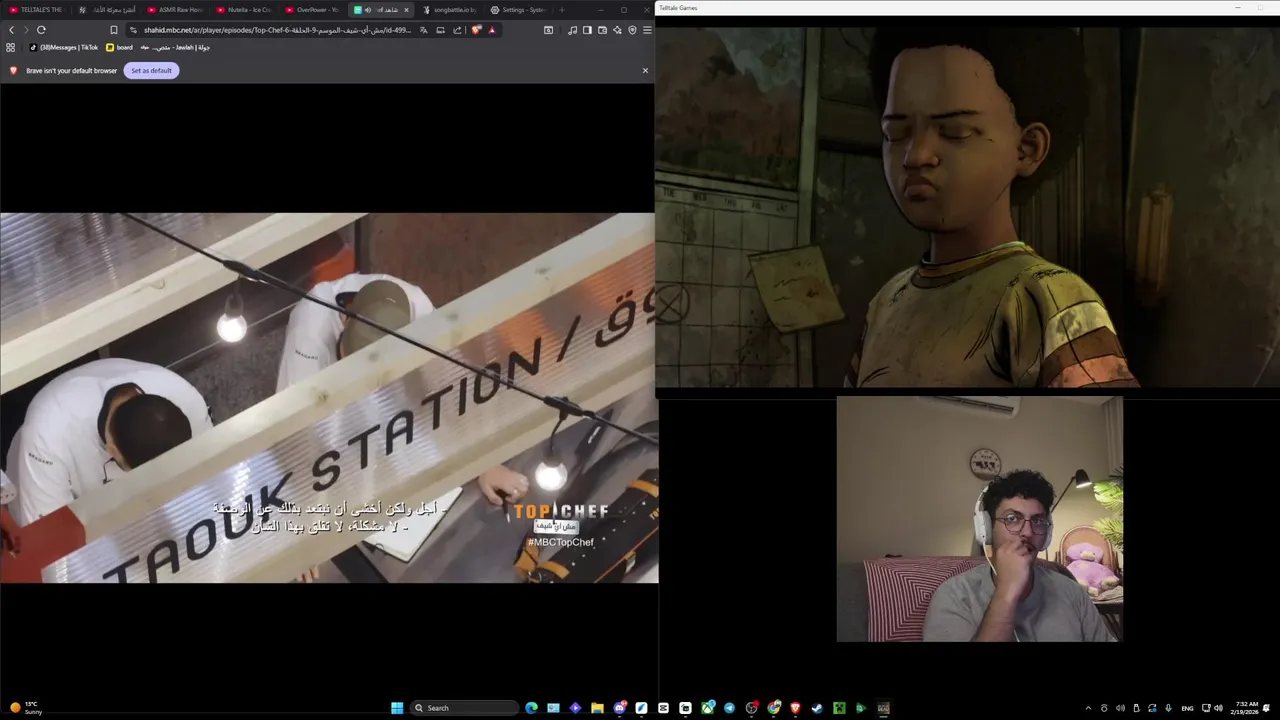Open Messages | TikTok bookmark
The width and height of the screenshot is (1280, 720).
pos(63,47)
